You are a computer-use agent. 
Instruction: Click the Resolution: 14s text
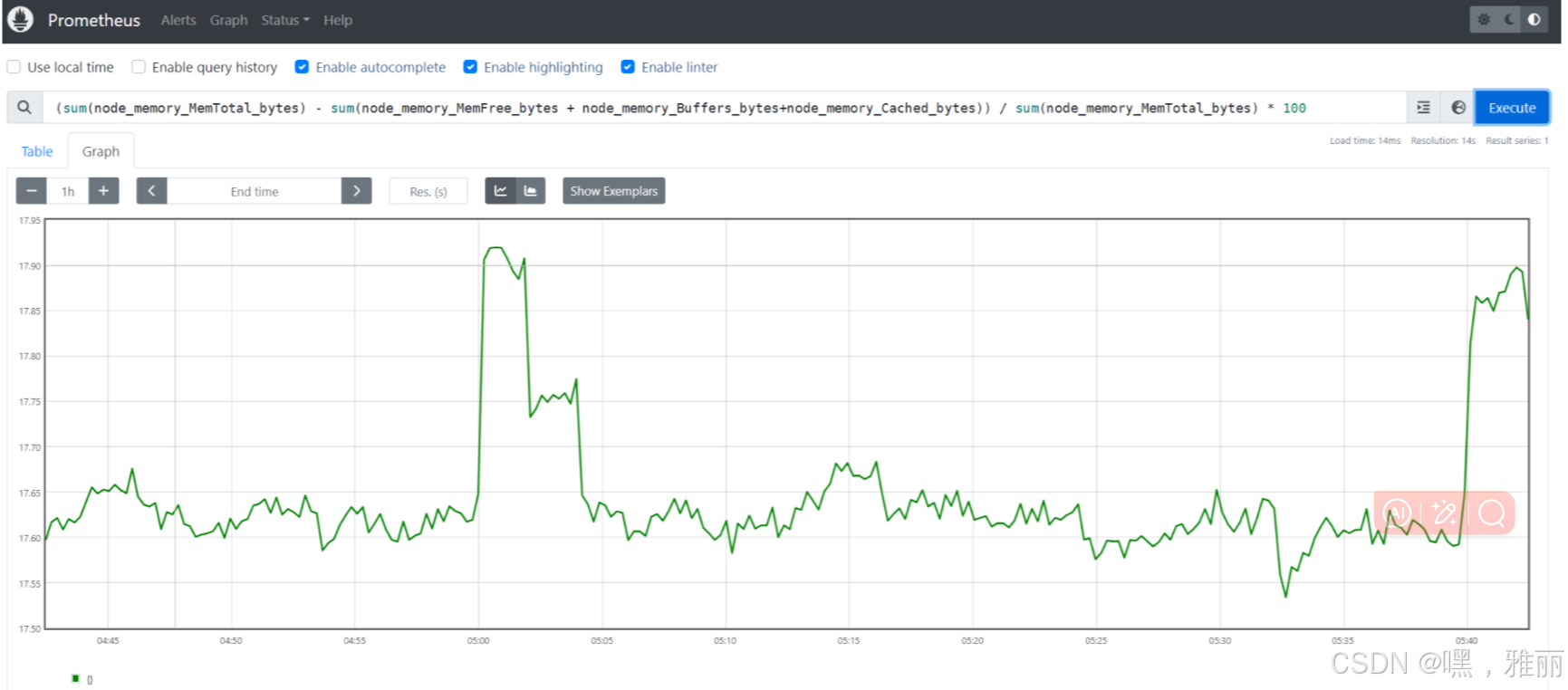pyautogui.click(x=1443, y=140)
